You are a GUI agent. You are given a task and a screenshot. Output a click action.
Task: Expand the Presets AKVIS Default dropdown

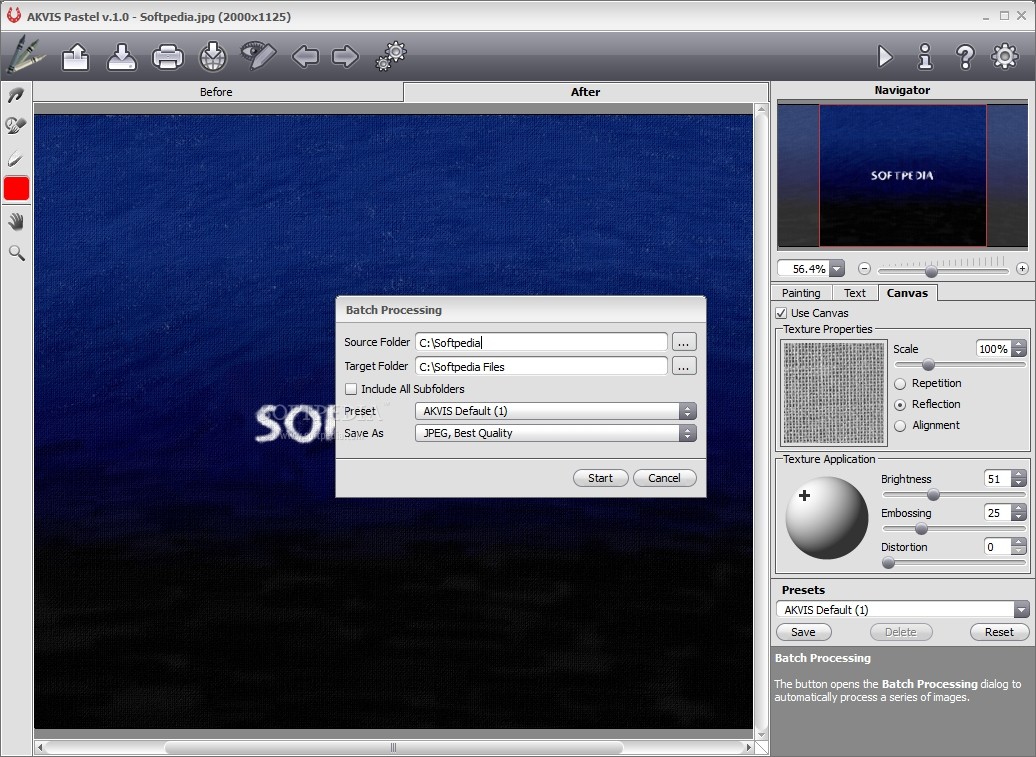pyautogui.click(x=1021, y=610)
